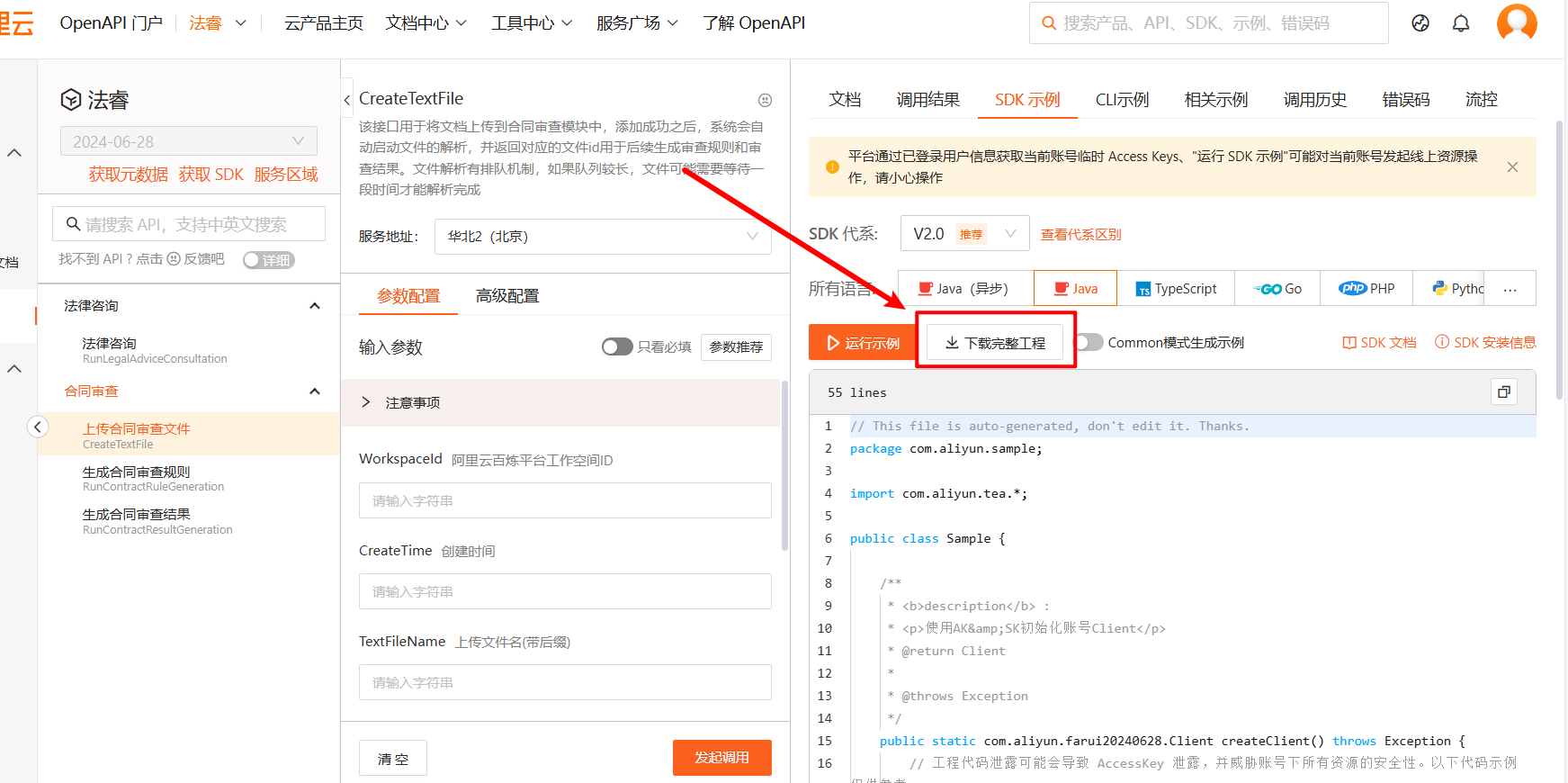The image size is (1568, 783).
Task: Open 云产品主页 in the header
Action: (324, 23)
